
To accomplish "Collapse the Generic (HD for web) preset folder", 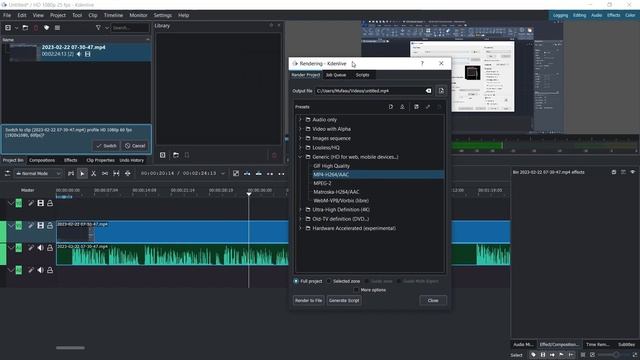I will coord(300,157).
